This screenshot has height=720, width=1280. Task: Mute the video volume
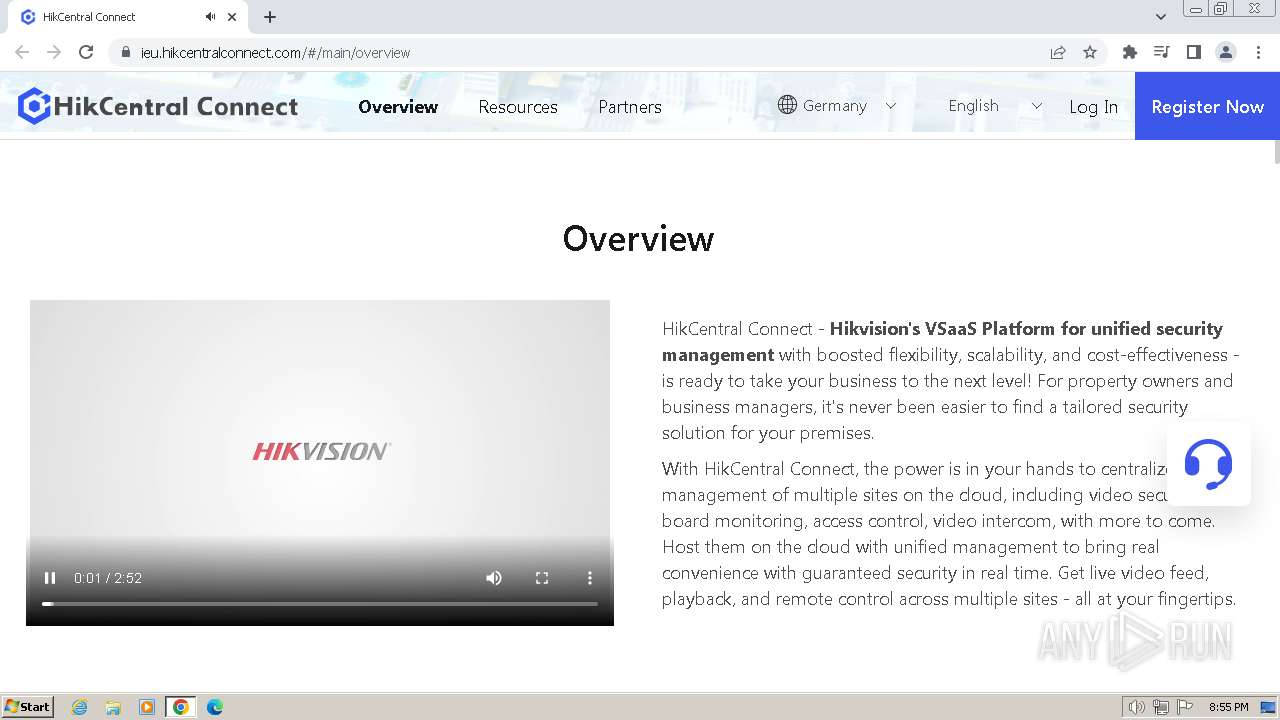(494, 578)
